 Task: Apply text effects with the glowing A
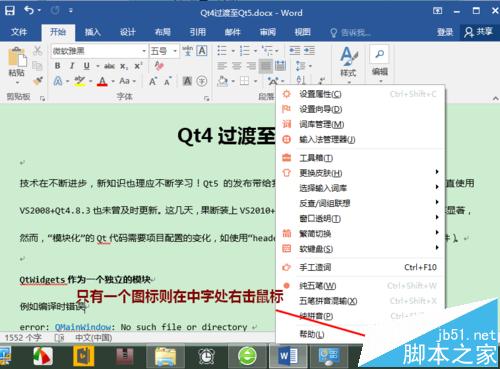point(58,81)
